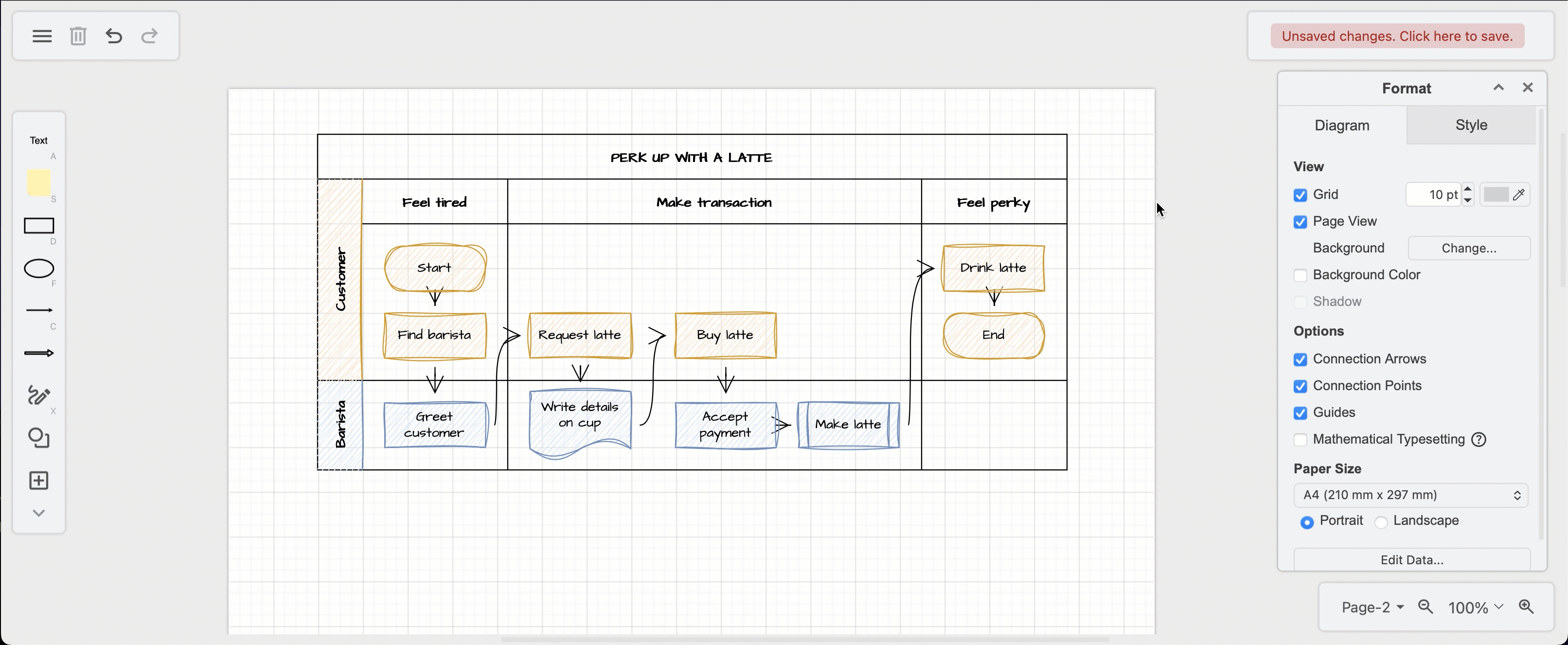Select the Text tool
Image resolution: width=1568 pixels, height=645 pixels.
tap(38, 141)
